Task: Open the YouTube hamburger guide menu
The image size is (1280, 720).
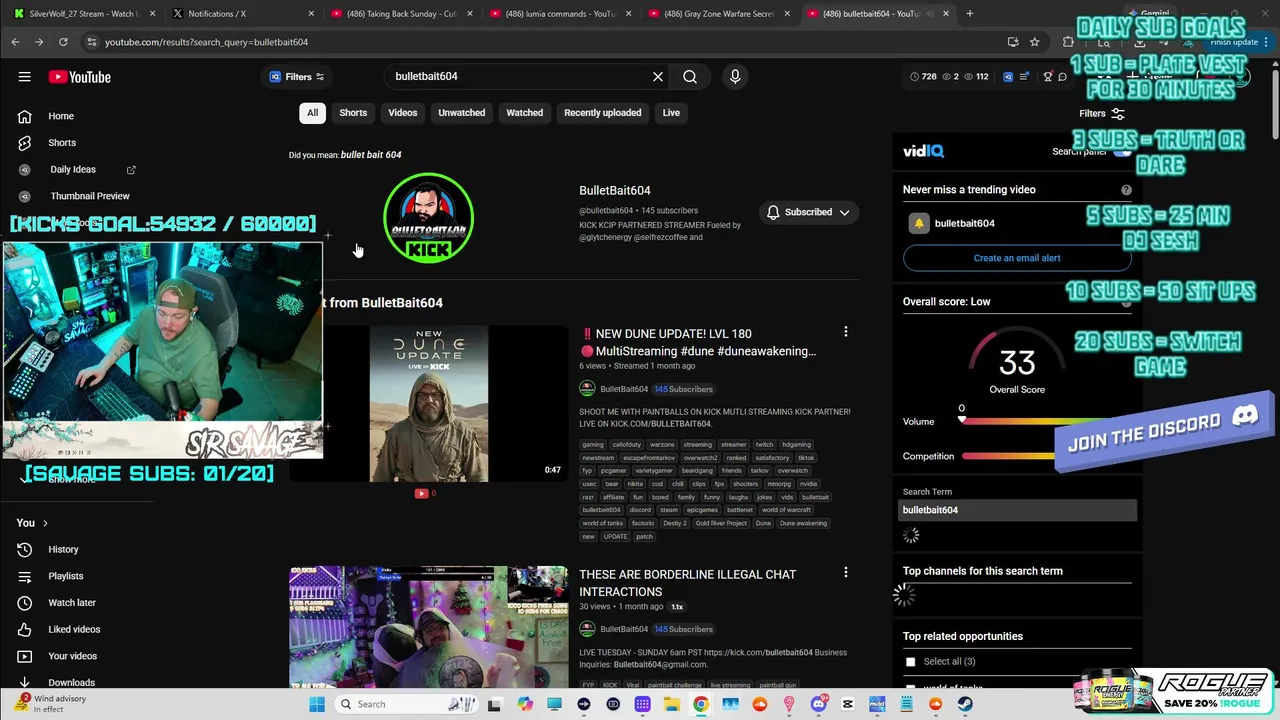Action: (x=24, y=77)
